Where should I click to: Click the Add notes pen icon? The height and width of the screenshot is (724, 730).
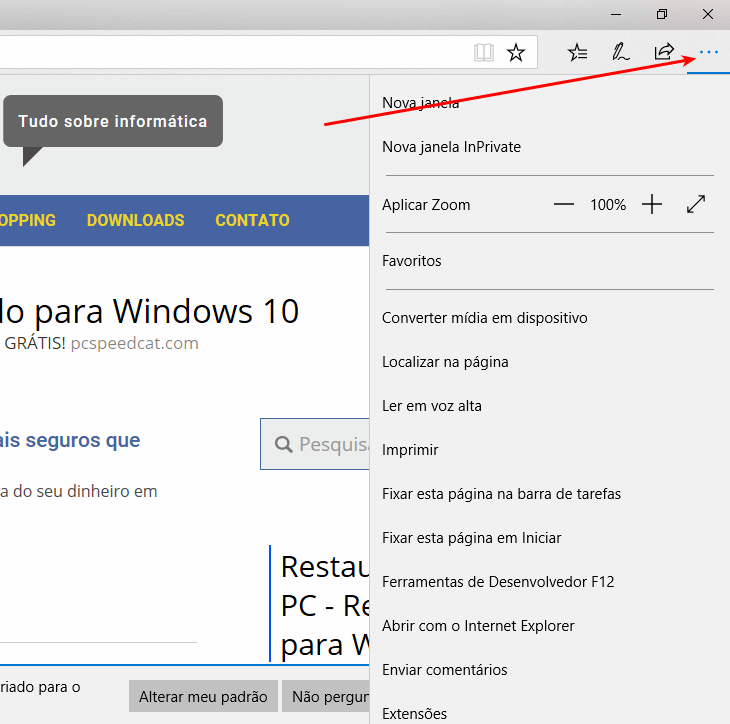pos(620,52)
